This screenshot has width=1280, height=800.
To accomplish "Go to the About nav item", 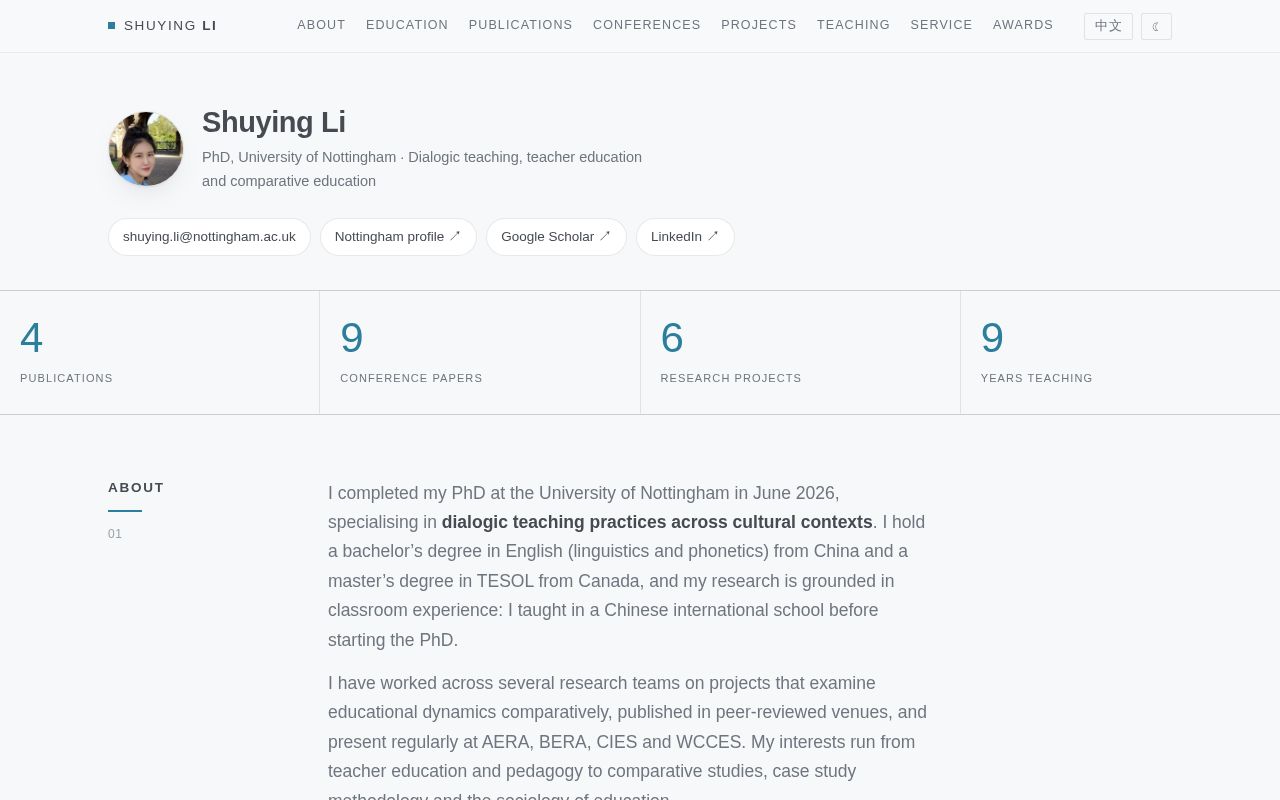I will [x=321, y=25].
